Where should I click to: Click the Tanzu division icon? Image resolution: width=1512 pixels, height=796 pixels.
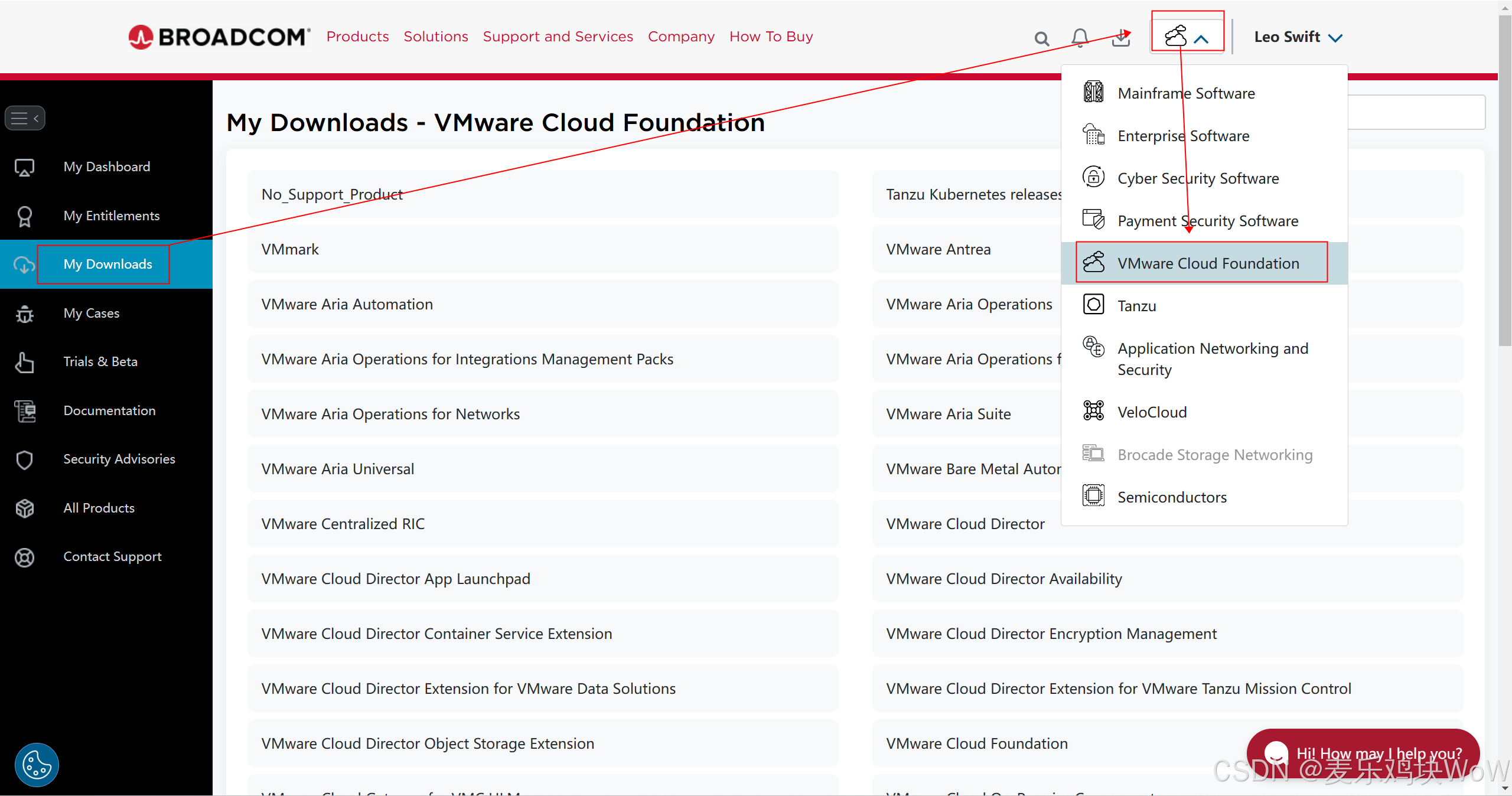[x=1093, y=305]
